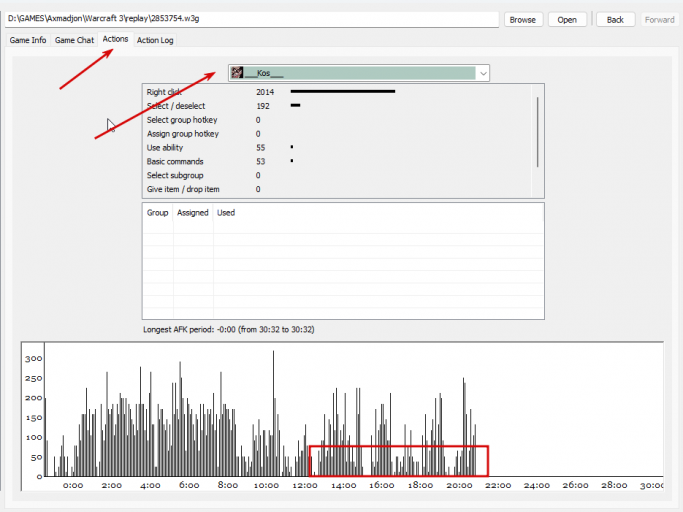Open the Game Chat tab
683x512 pixels.
[74, 40]
